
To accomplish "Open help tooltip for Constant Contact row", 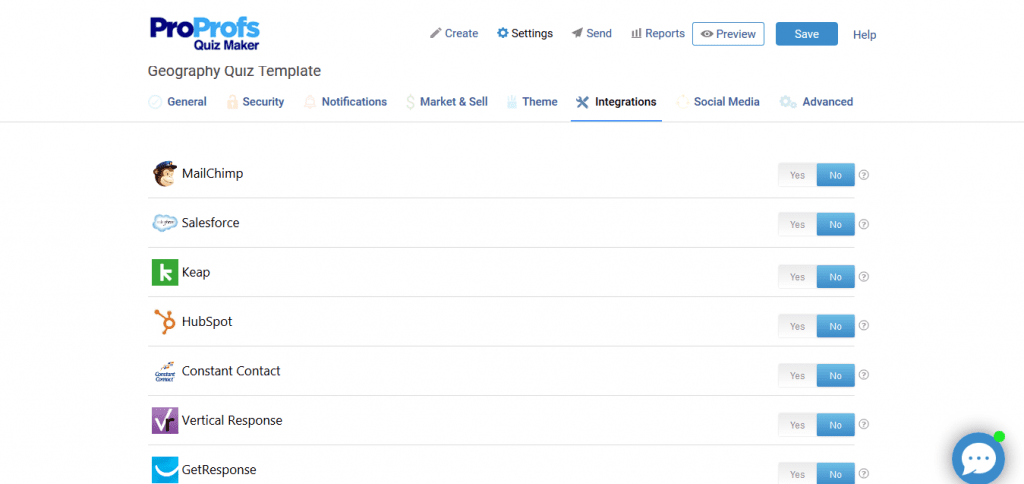I will pos(863,375).
